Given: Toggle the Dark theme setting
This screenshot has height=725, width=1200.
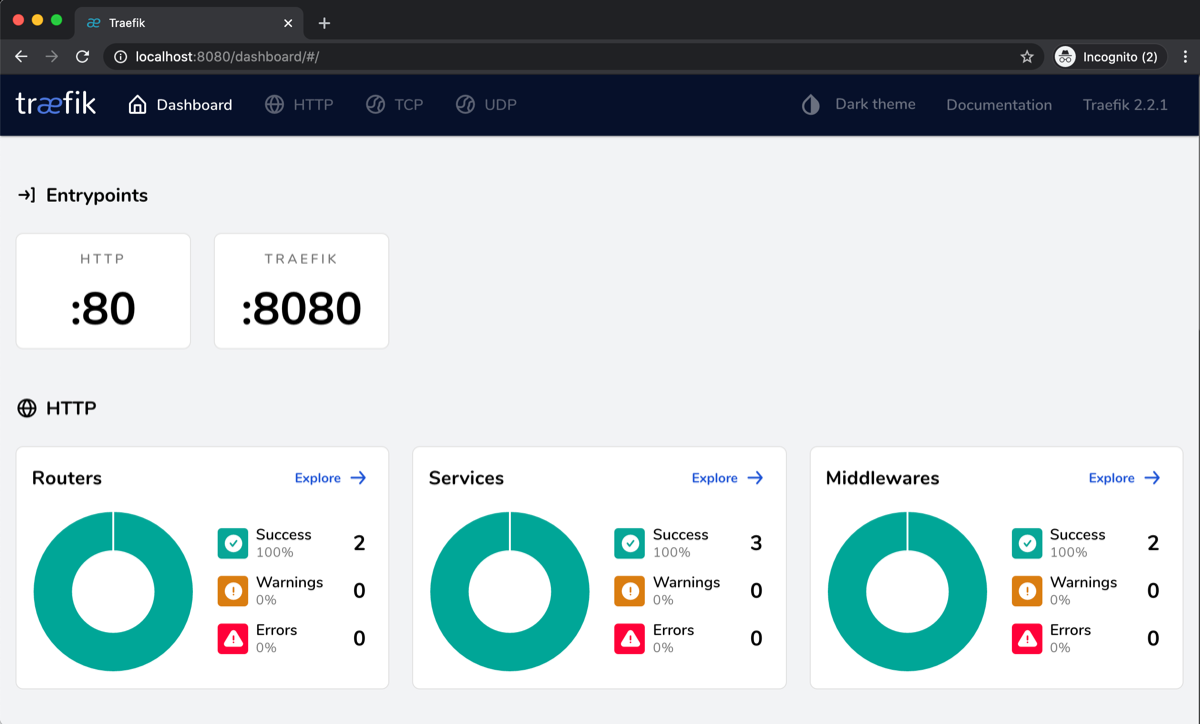Looking at the screenshot, I should pos(859,104).
